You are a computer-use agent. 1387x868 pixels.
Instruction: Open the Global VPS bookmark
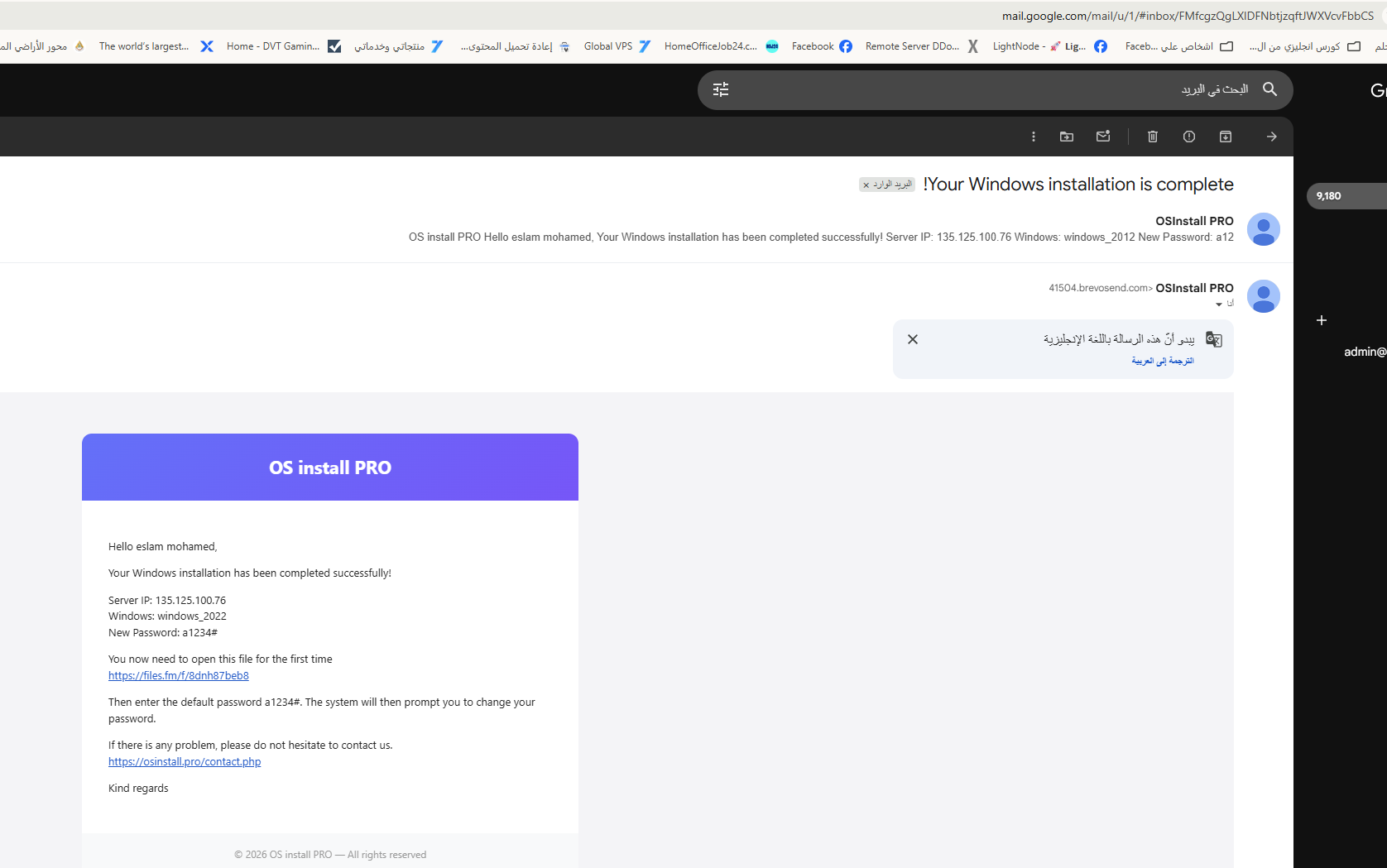(x=617, y=46)
